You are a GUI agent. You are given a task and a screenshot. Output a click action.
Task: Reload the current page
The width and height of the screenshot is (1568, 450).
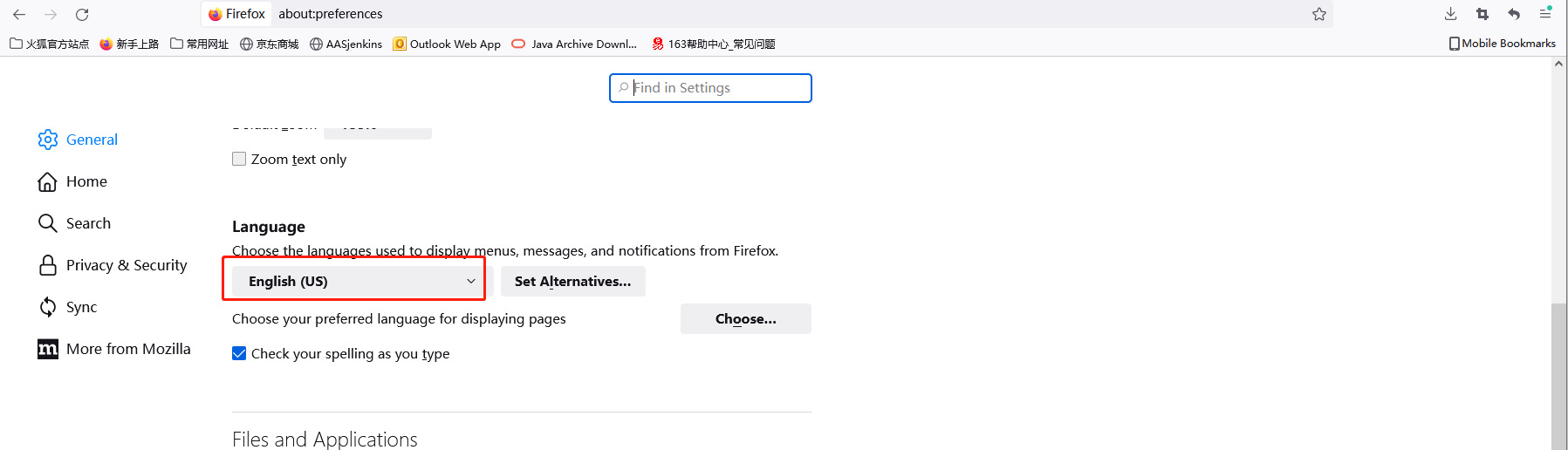coord(82,15)
